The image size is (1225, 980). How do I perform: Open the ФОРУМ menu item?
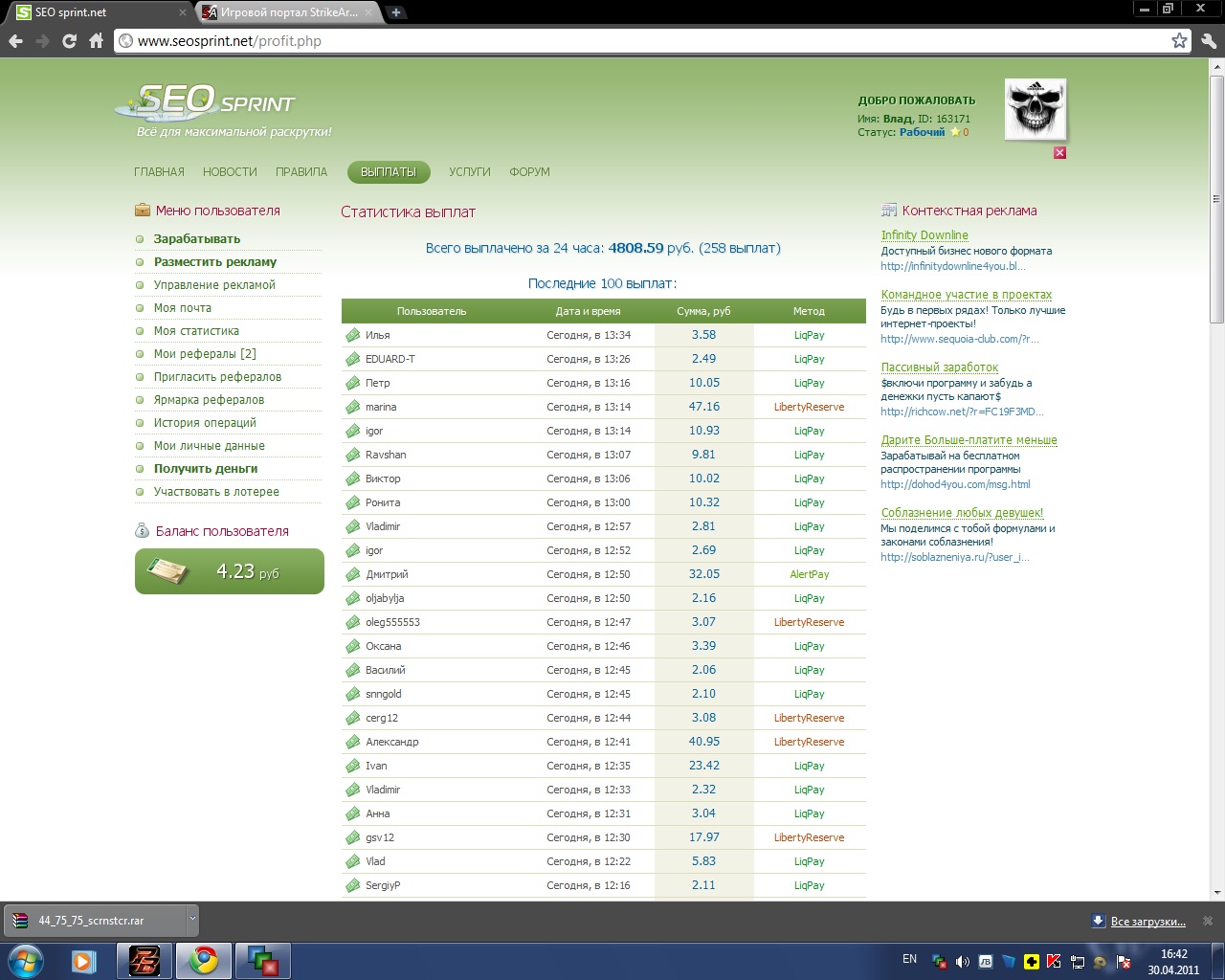coord(529,172)
